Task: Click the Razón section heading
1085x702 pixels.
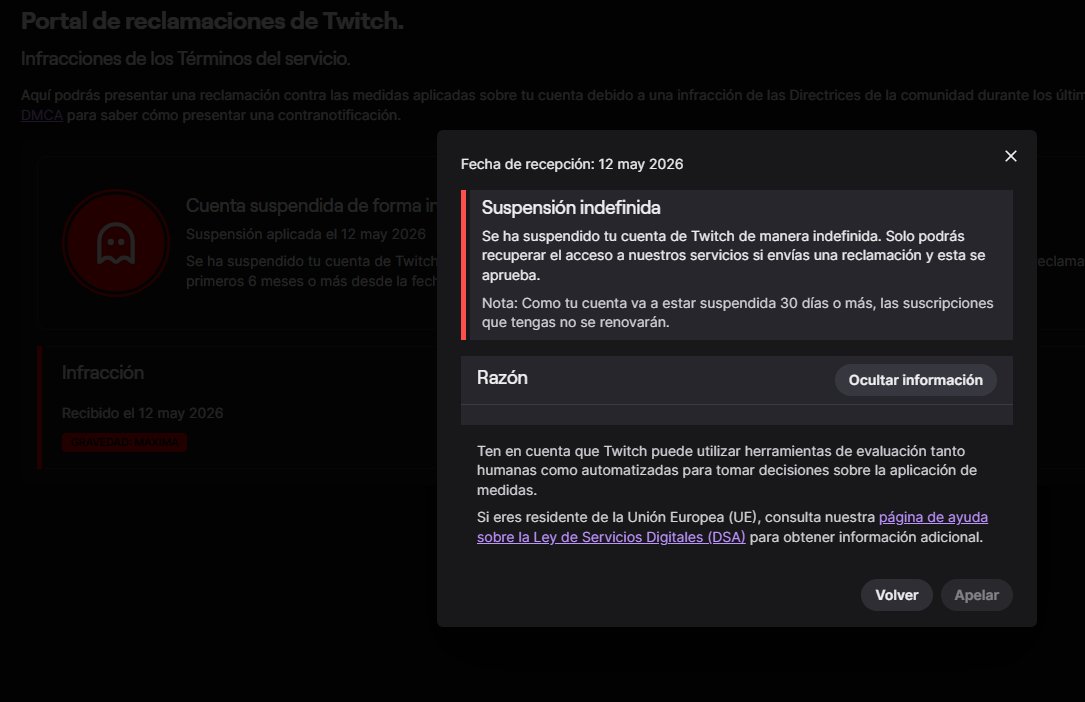Action: 502,378
